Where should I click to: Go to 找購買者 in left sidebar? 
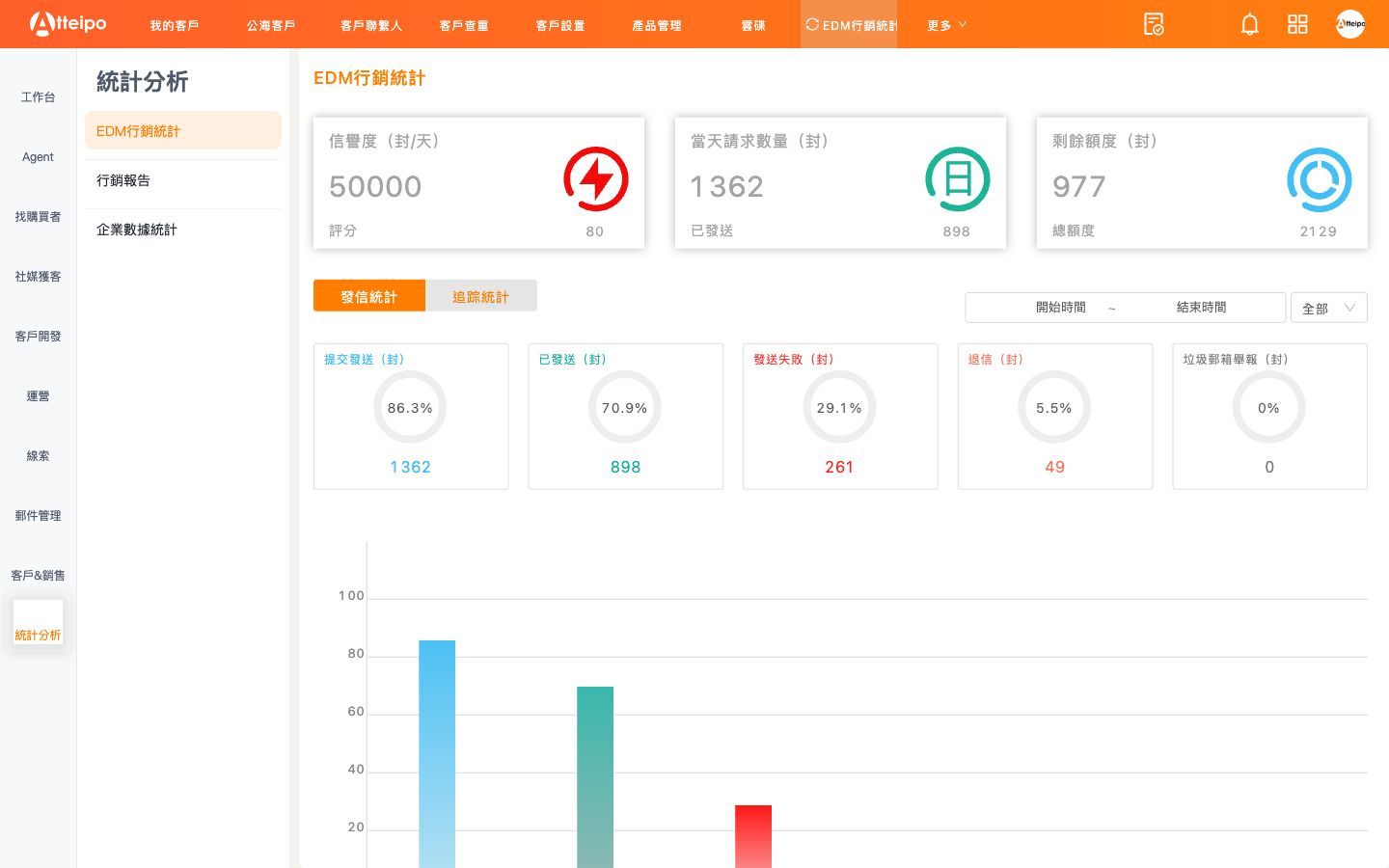(39, 216)
